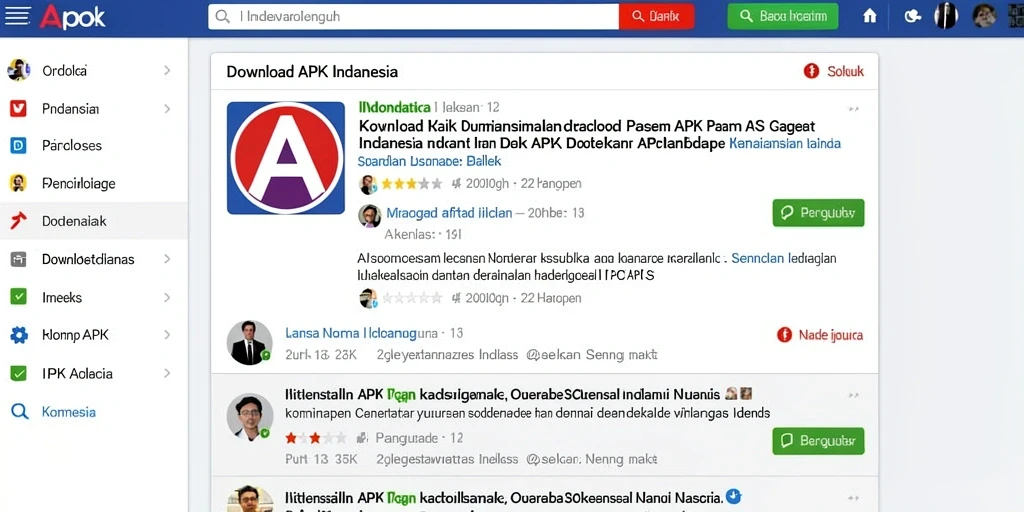
Task: Click the search field with 'Indevarolenguh'
Action: click(x=413, y=16)
